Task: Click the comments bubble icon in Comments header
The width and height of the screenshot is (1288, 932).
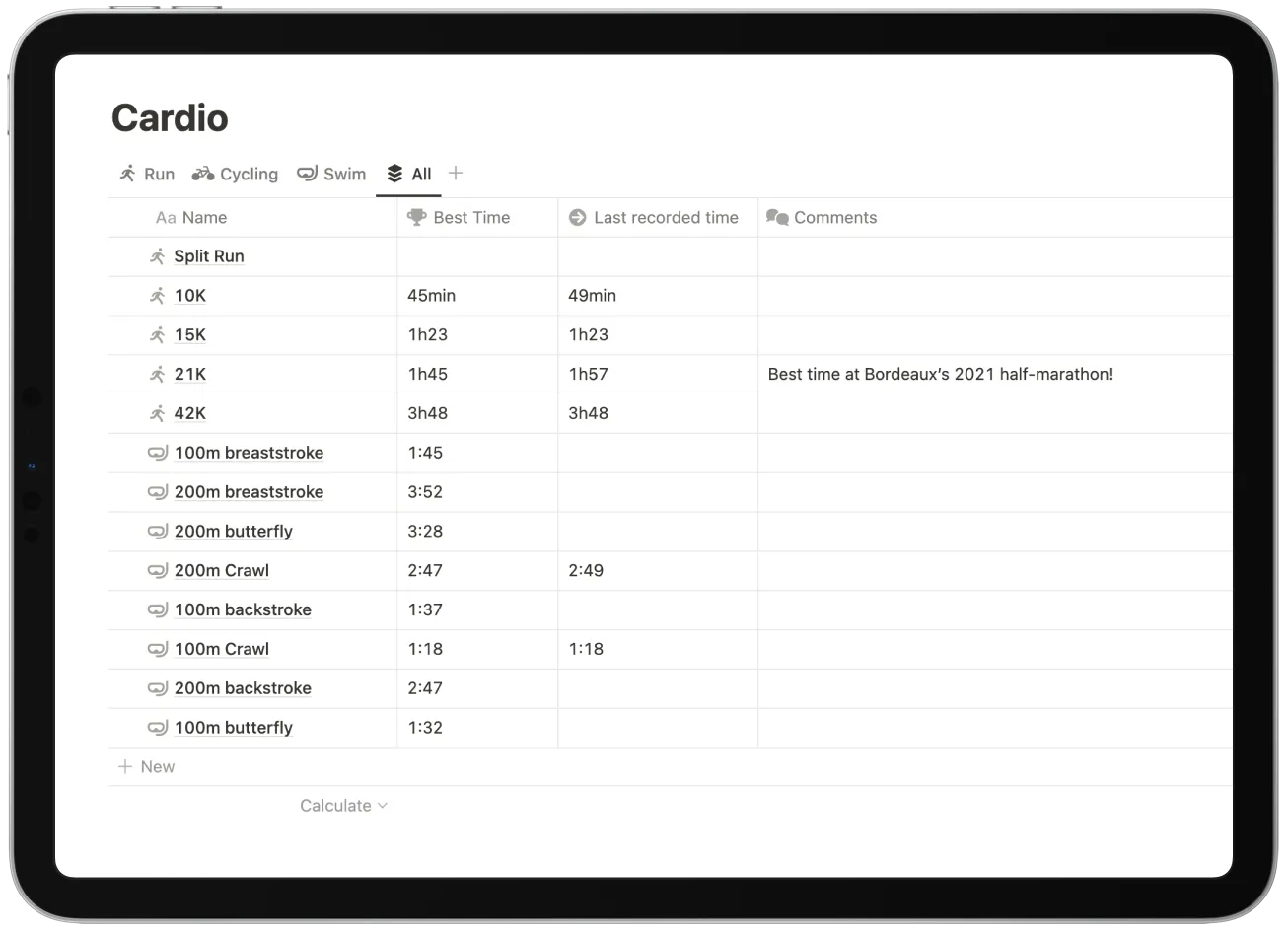Action: 778,217
